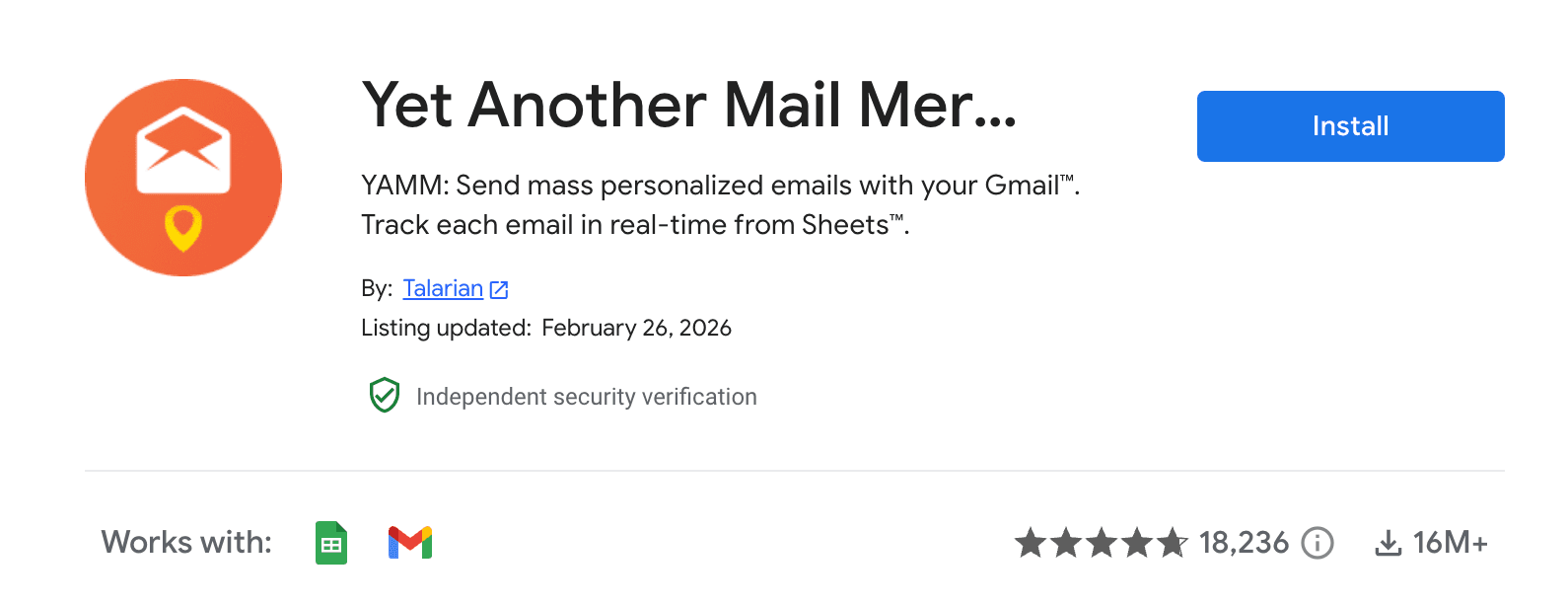
Task: Click the fifth rating star
Action: click(x=1173, y=543)
